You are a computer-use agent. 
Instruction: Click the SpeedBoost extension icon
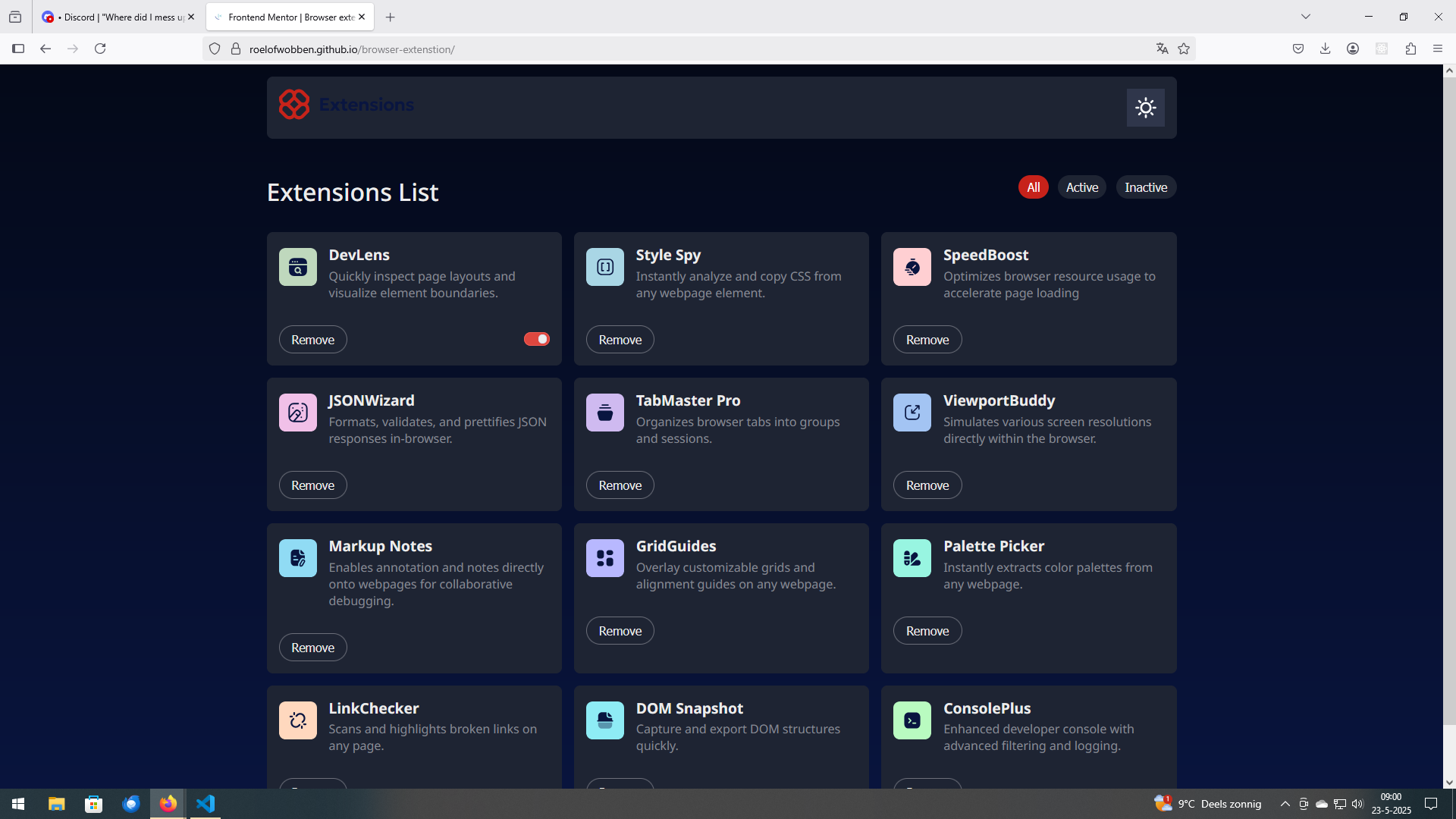pos(912,267)
